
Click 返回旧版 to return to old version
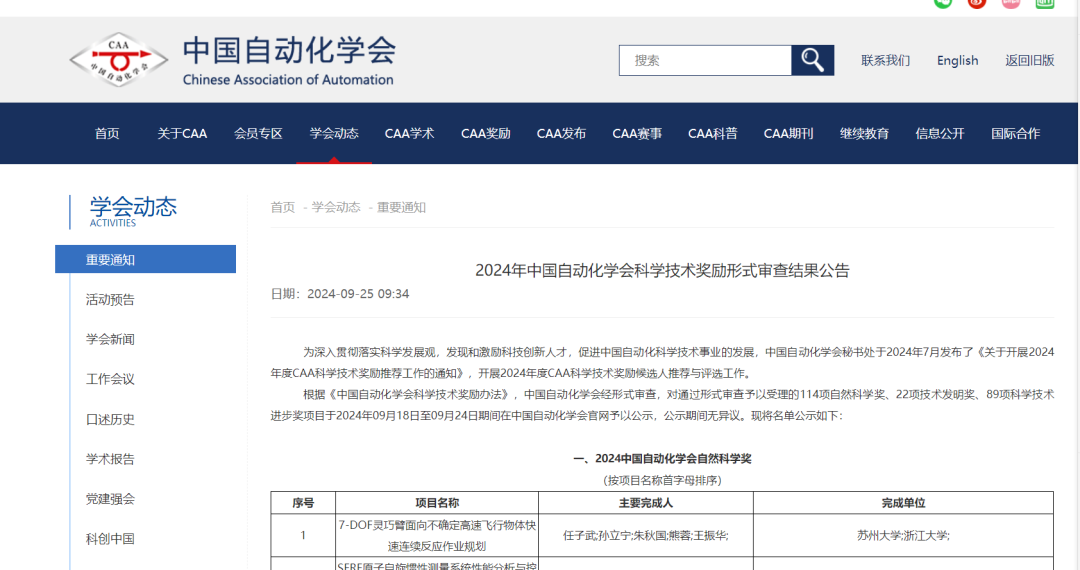(1030, 61)
